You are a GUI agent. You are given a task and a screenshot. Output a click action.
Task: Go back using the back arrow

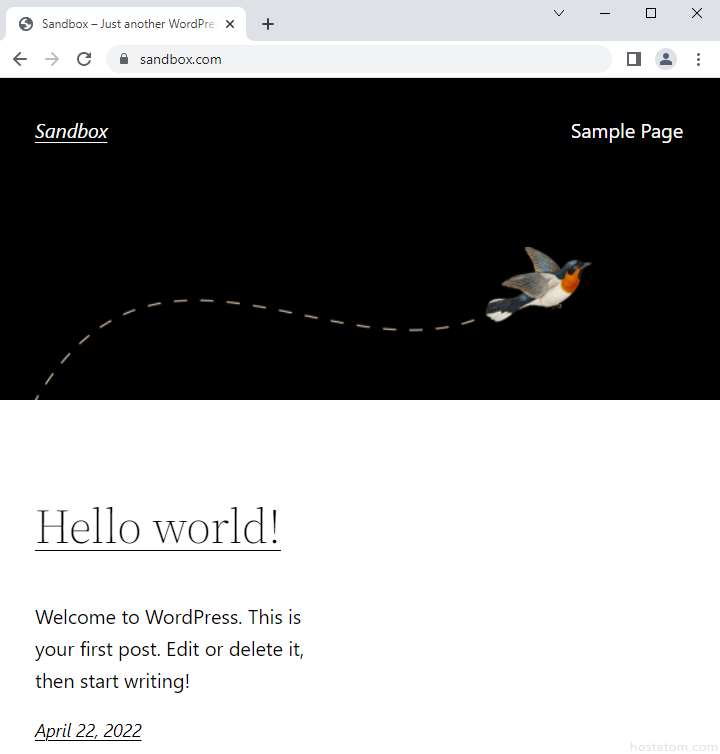coord(20,59)
